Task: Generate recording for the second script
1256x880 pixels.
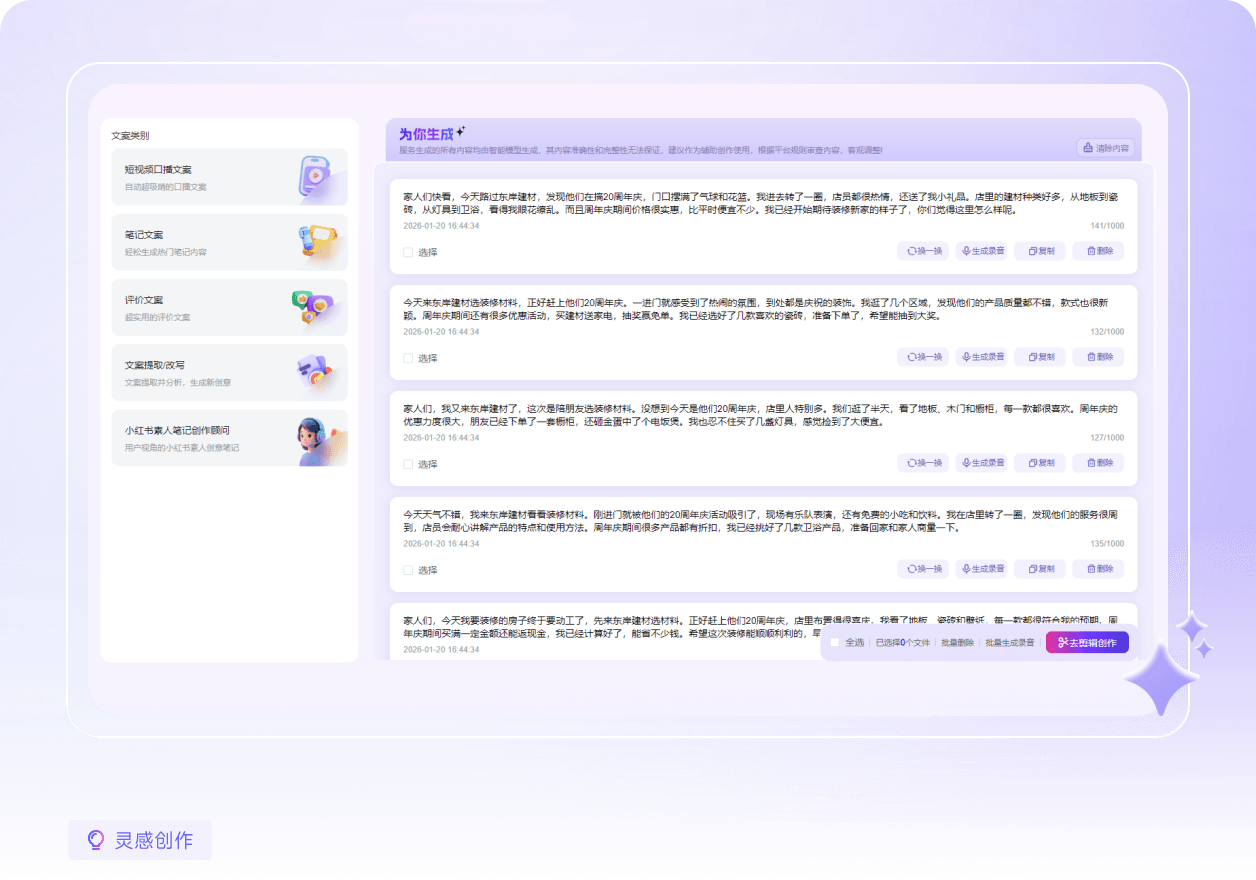Action: pyautogui.click(x=981, y=357)
